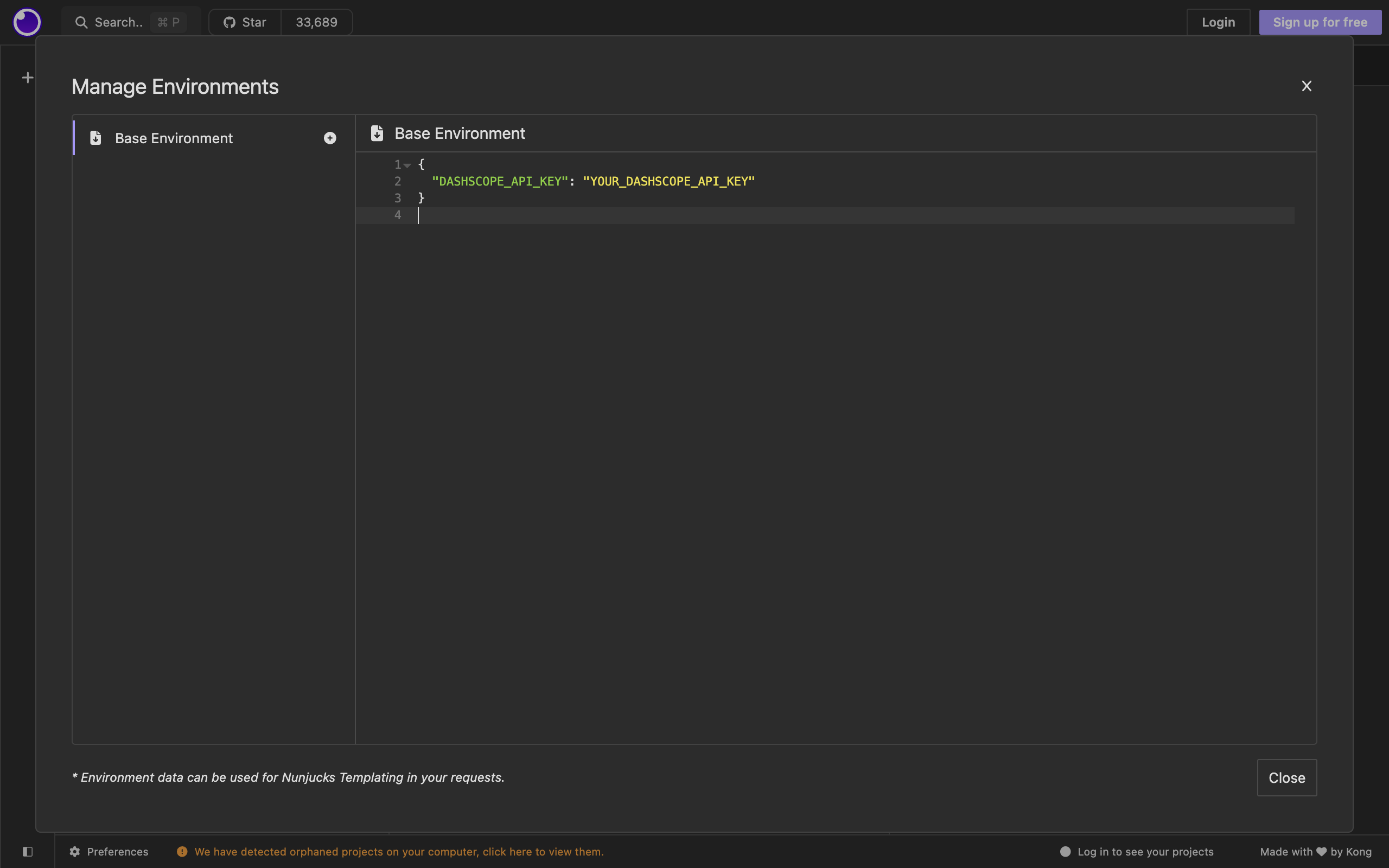Click the magnifier icon in Search
Image resolution: width=1389 pixels, height=868 pixels.
pos(81,22)
